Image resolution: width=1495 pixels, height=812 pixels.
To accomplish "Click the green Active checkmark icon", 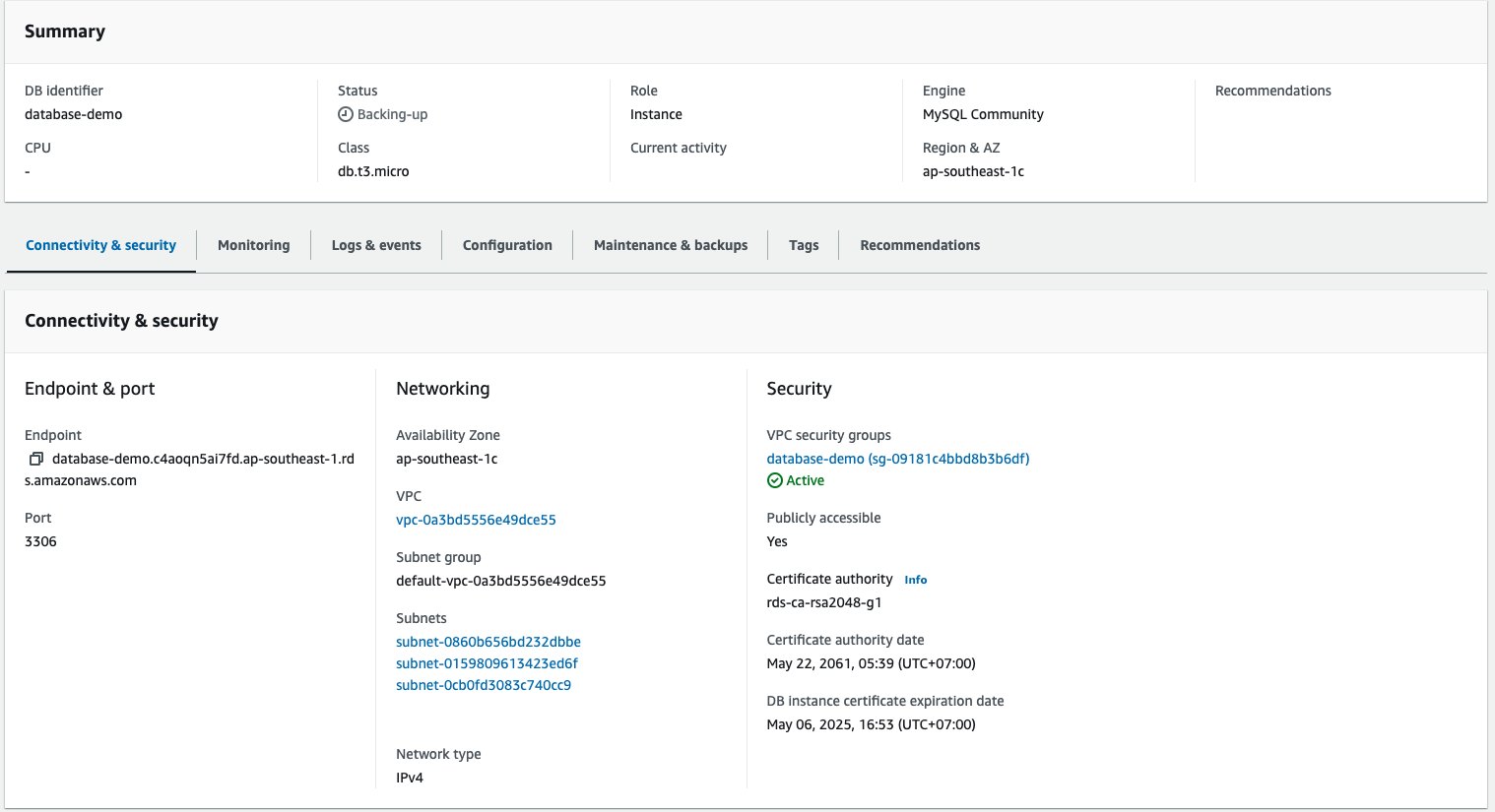I will pos(775,480).
